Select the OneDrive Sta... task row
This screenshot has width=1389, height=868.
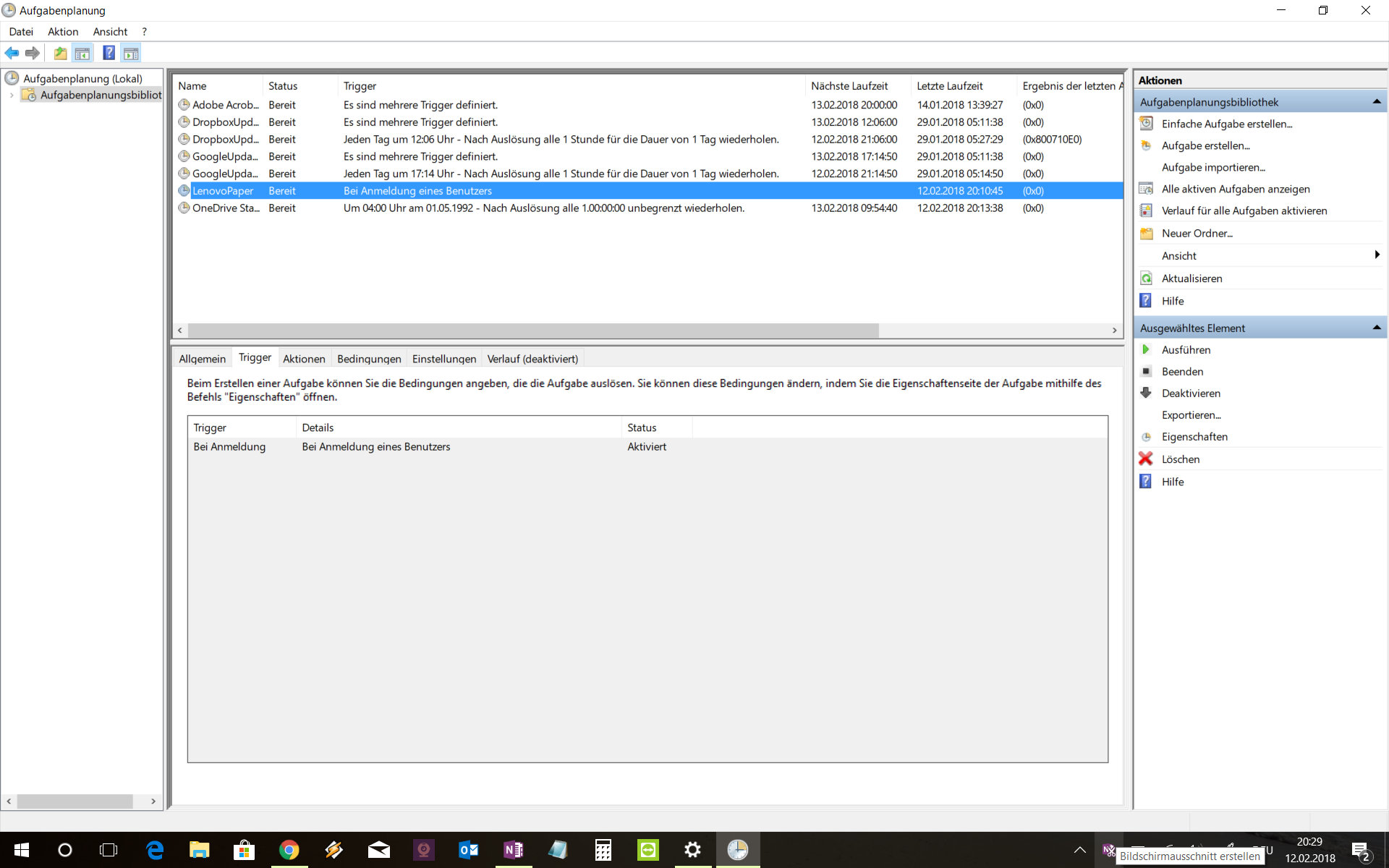(x=647, y=208)
